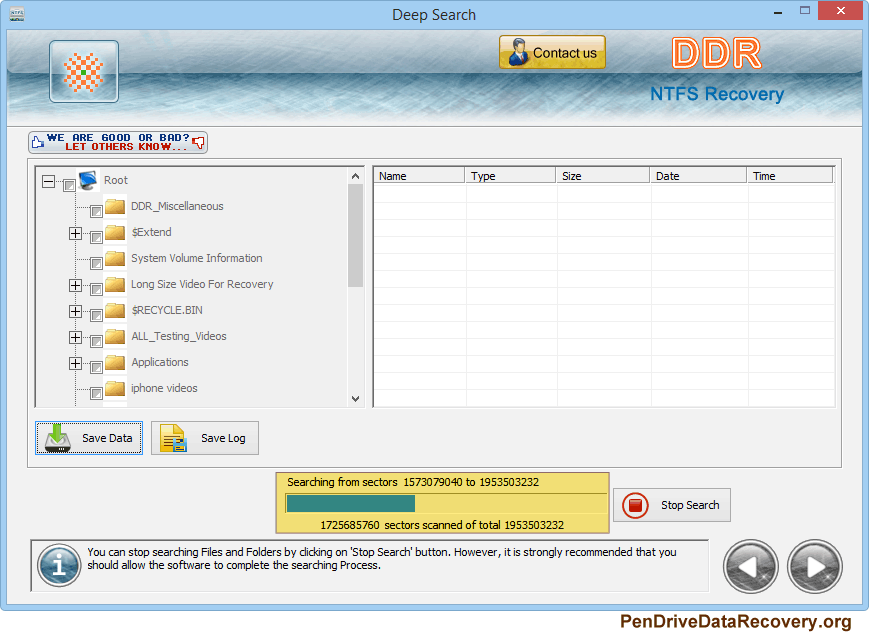The image size is (869, 632).
Task: Open the 'Let Others Know' feedback icon
Action: pos(117,142)
